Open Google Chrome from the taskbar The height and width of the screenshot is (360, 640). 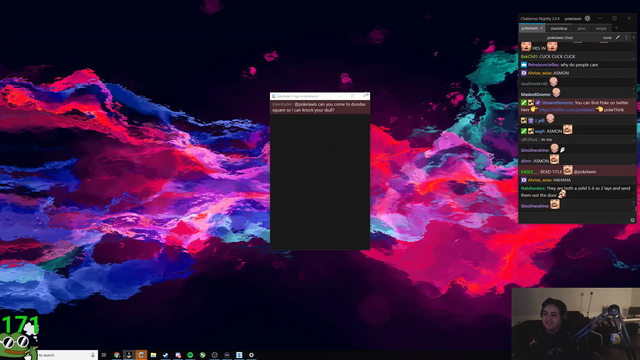[x=117, y=355]
